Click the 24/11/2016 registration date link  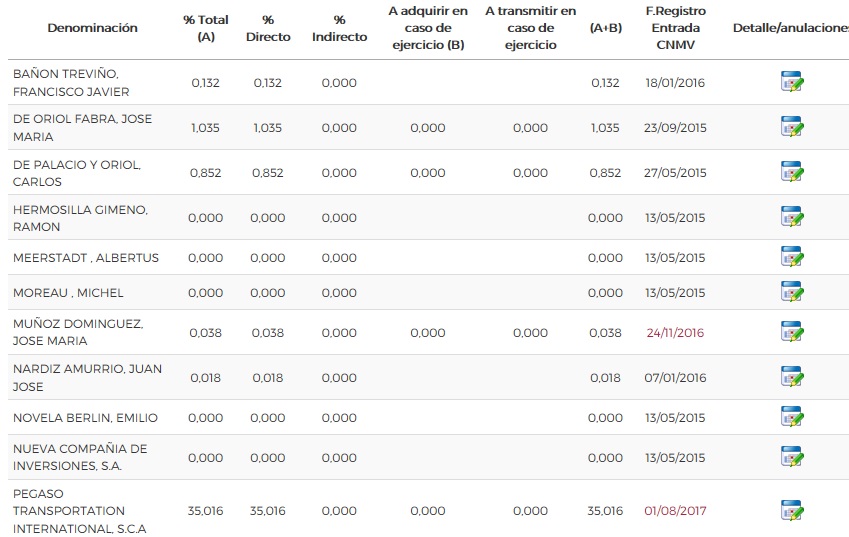675,333
